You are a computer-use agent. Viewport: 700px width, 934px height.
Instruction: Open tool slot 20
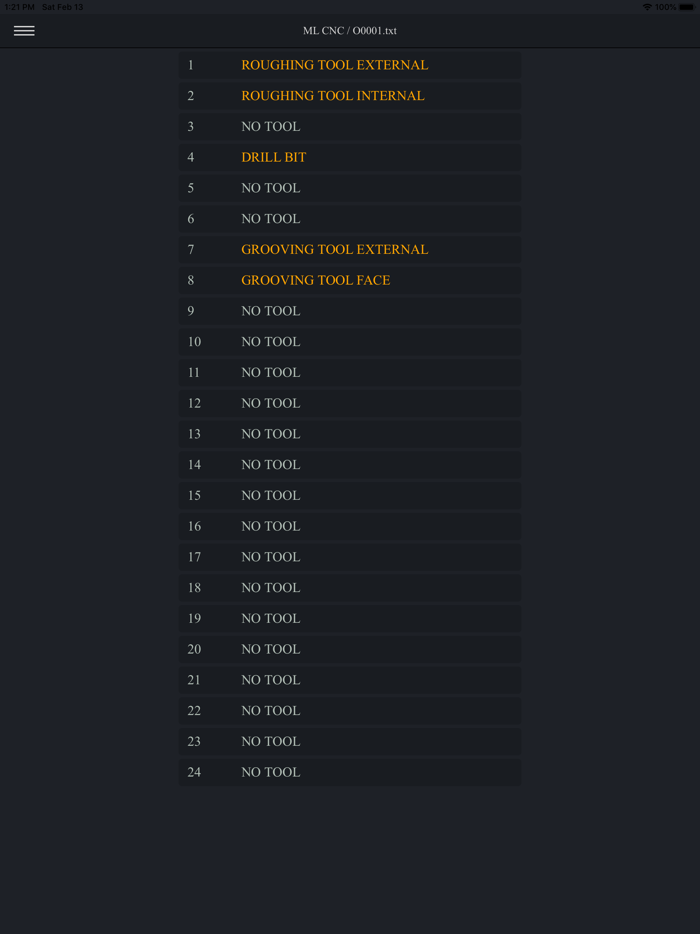tap(349, 650)
